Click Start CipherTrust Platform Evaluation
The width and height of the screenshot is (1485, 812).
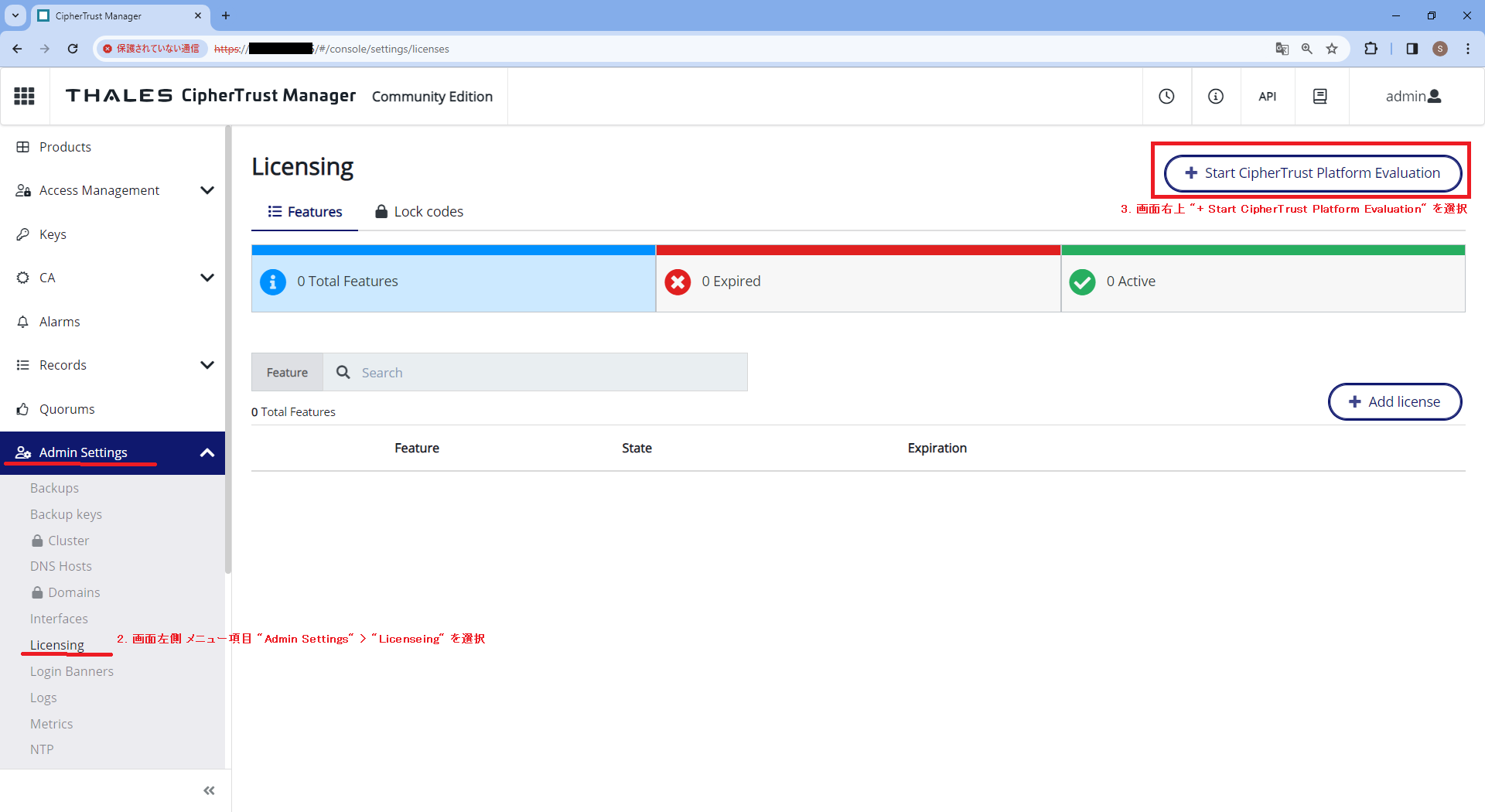pos(1310,172)
